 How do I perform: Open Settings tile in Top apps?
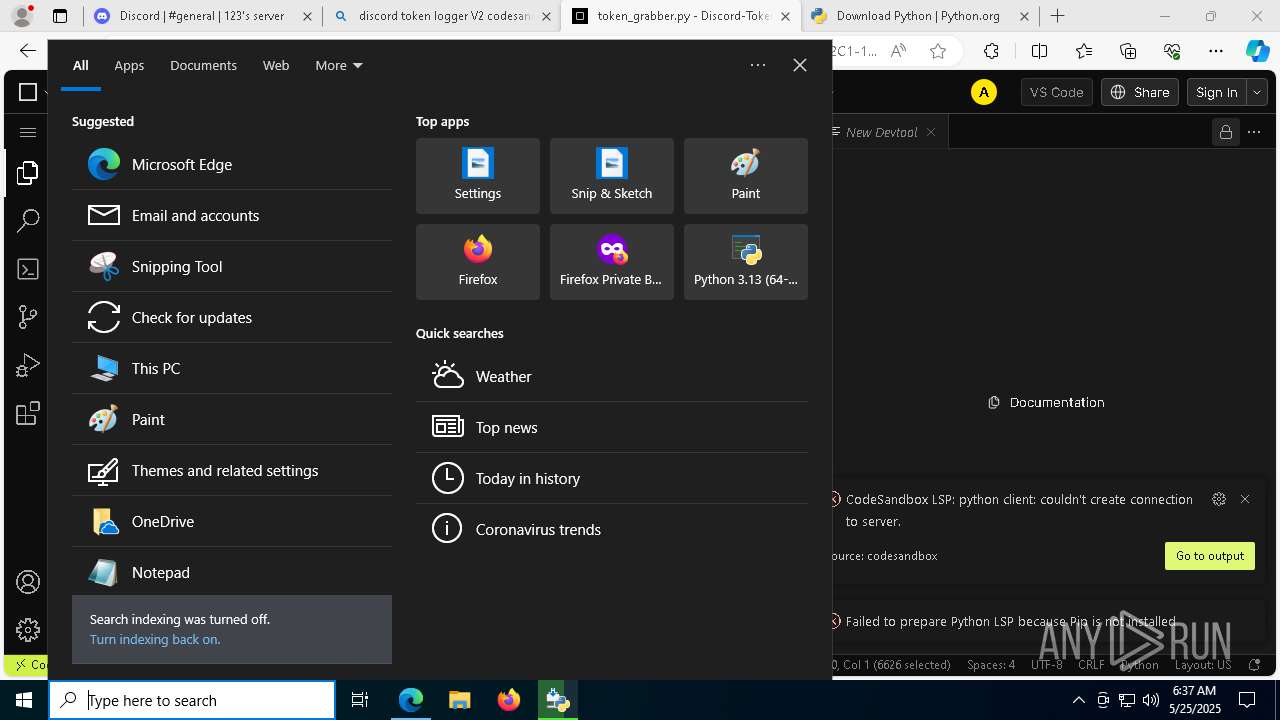(478, 176)
